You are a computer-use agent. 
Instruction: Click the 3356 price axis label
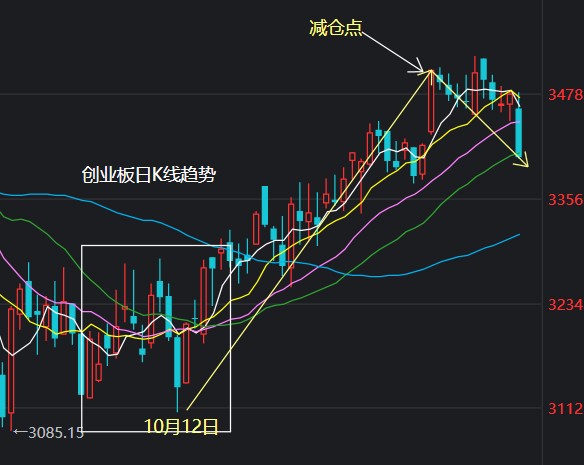(565, 200)
